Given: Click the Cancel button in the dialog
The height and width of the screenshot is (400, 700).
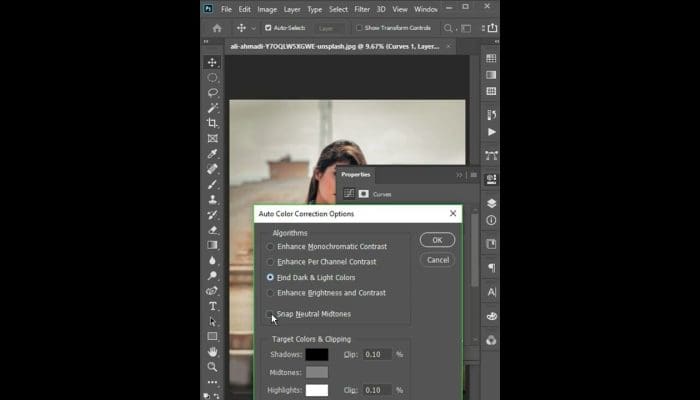Looking at the screenshot, I should [x=437, y=260].
